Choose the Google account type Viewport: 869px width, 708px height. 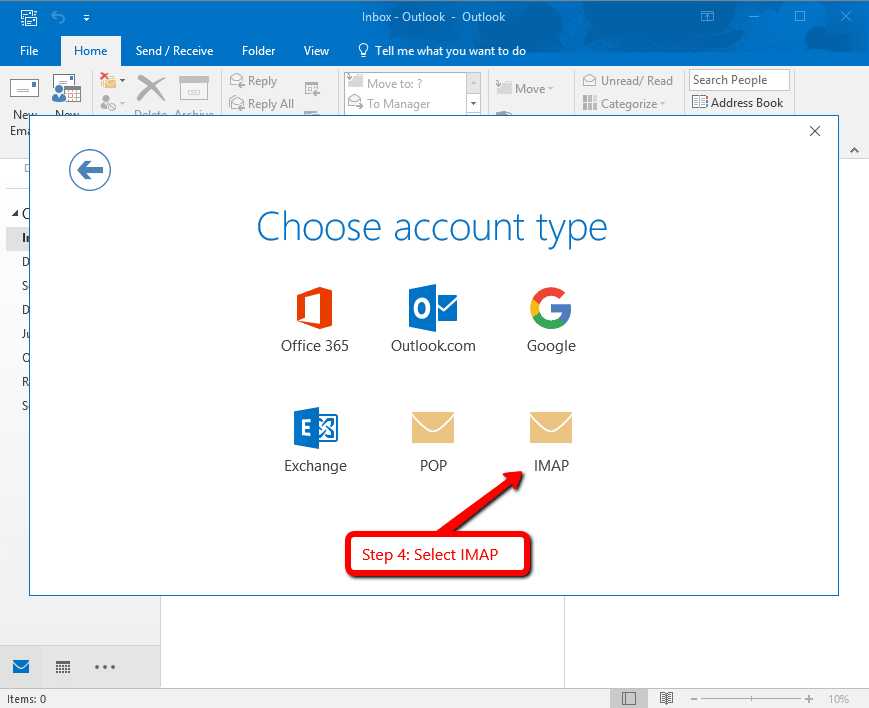click(551, 320)
